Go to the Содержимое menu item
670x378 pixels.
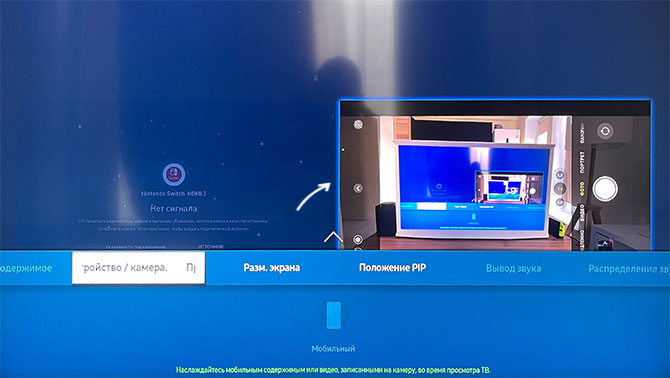[26, 268]
